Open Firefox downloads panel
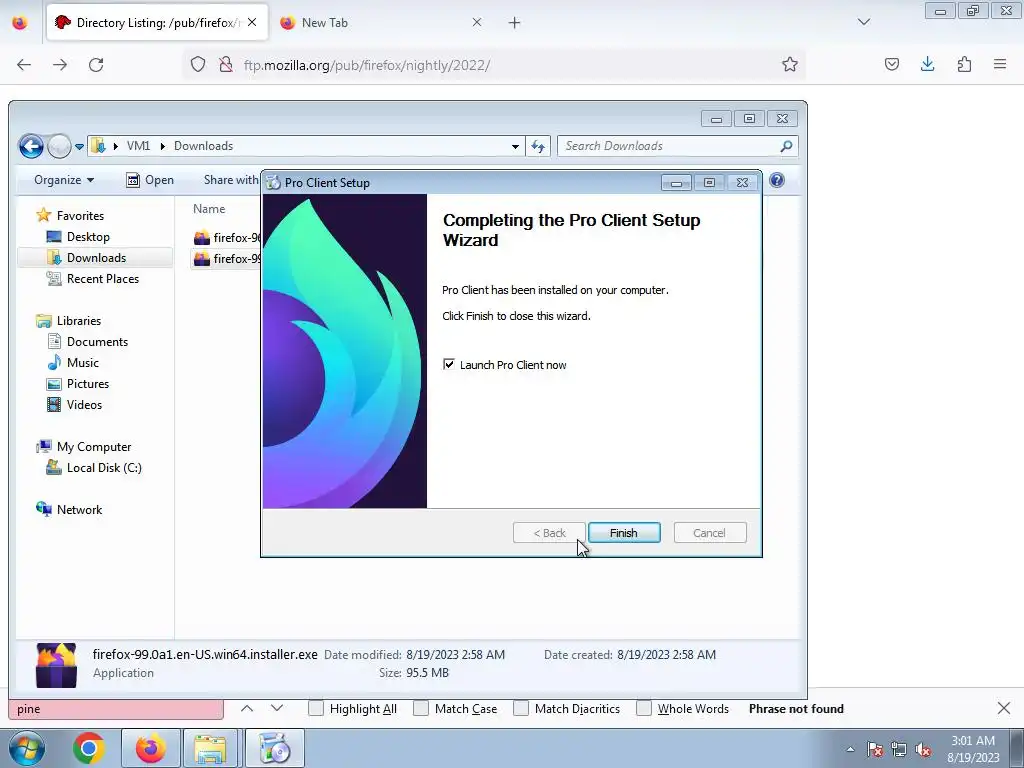 pyautogui.click(x=928, y=64)
